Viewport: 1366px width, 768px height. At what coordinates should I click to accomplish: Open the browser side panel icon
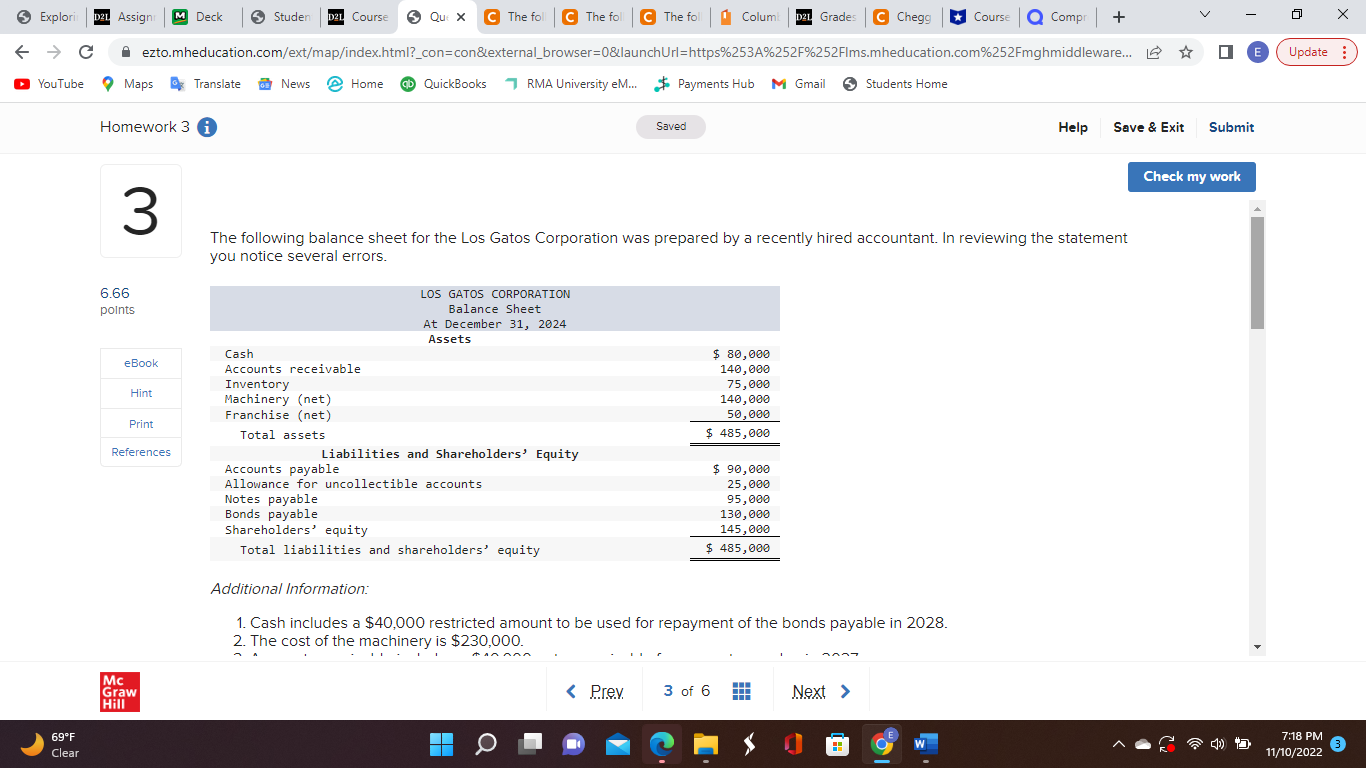coord(1225,52)
